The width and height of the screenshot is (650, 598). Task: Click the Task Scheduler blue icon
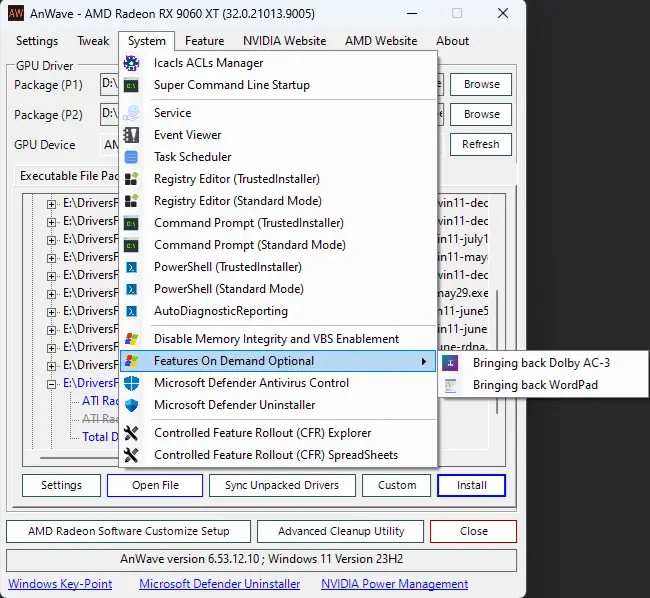tap(131, 157)
